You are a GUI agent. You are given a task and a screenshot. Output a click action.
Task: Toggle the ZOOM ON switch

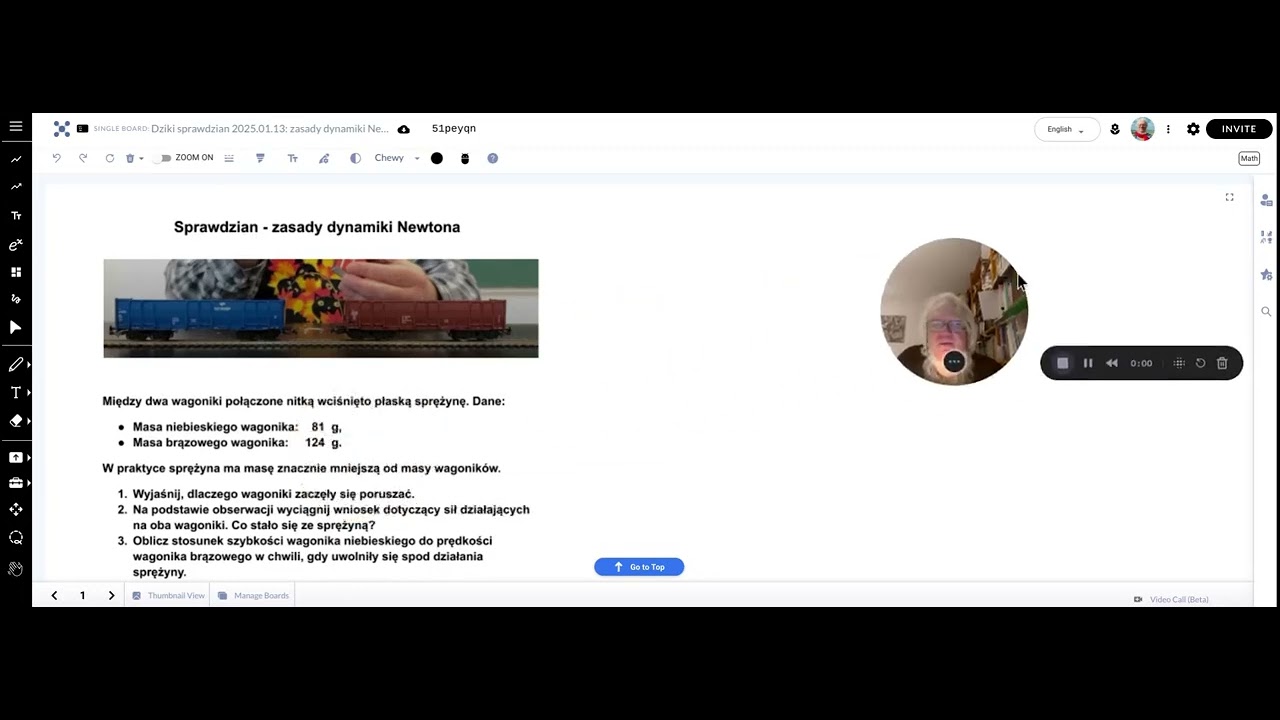point(163,158)
